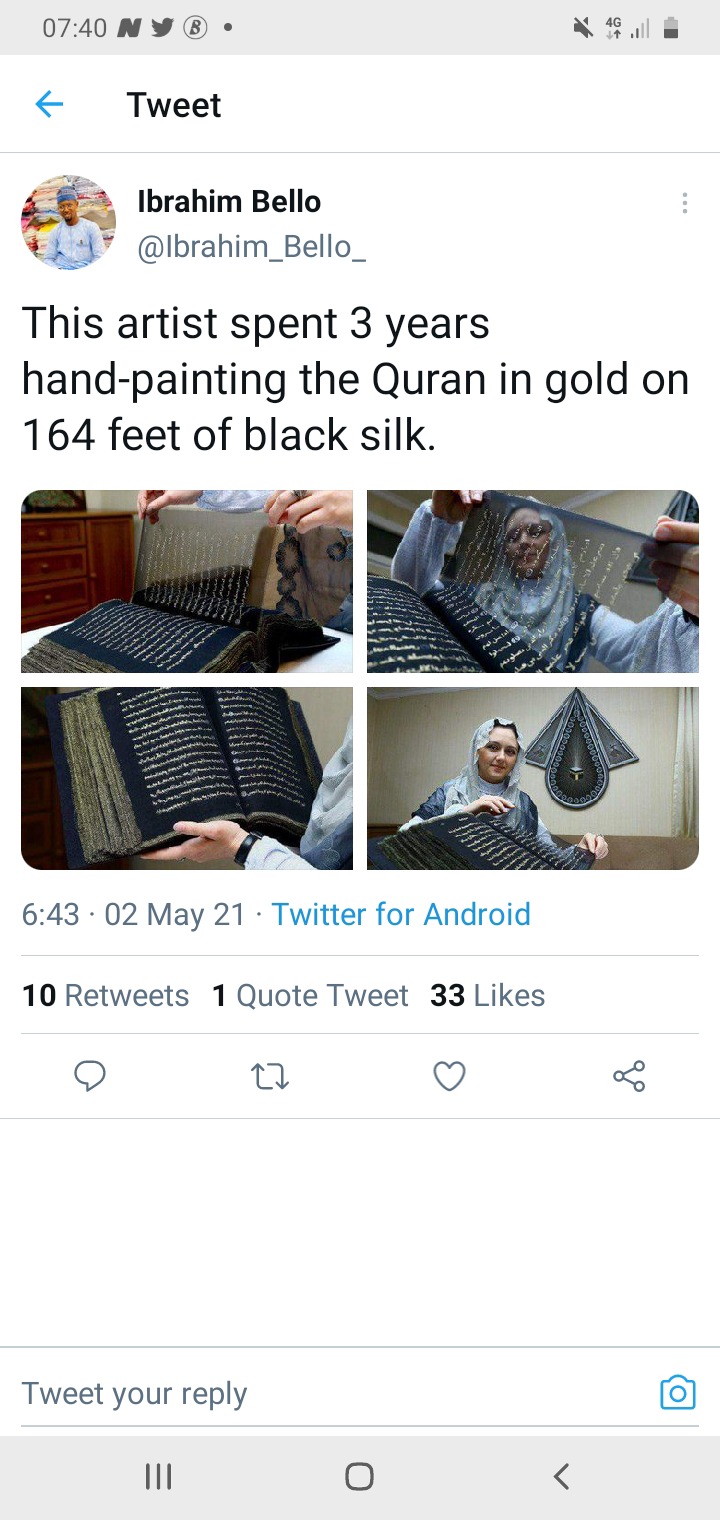Tap the @Ibrahim_Bello_ handle

pyautogui.click(x=251, y=247)
